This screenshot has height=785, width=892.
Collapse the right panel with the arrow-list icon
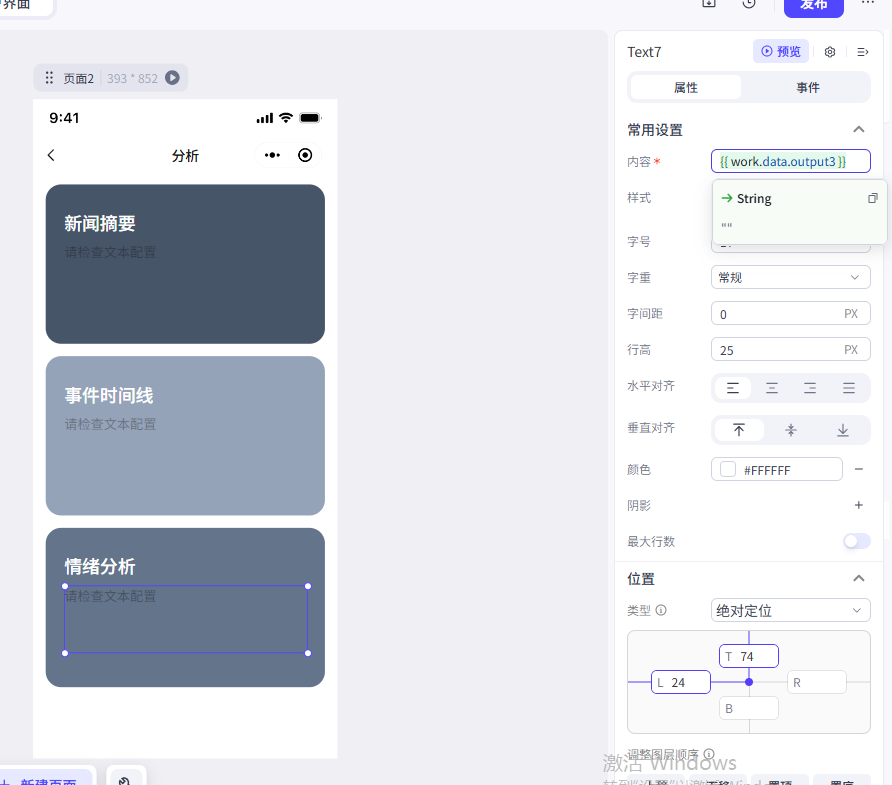coord(863,52)
